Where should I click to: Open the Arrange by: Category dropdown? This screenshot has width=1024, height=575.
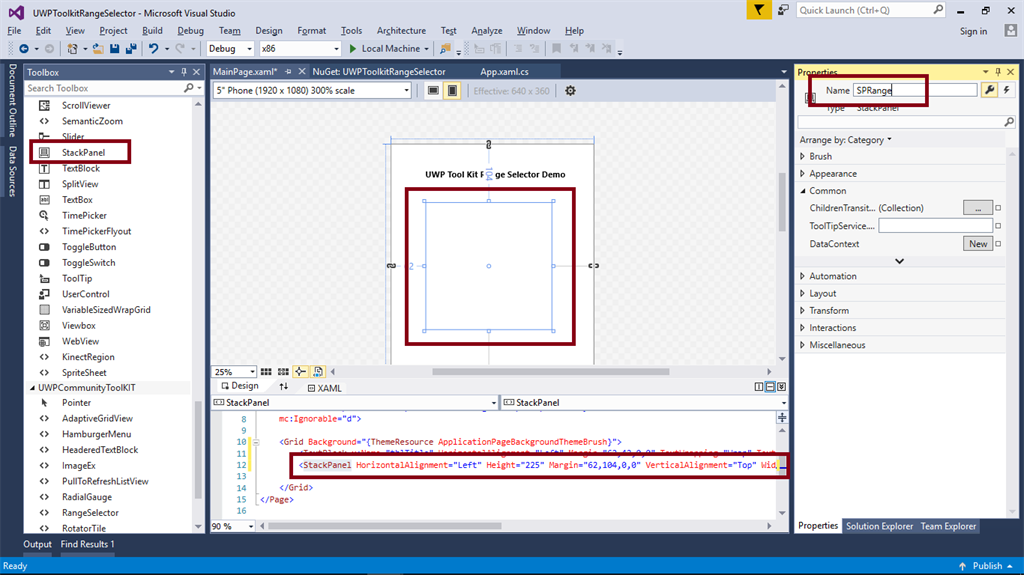tap(845, 140)
